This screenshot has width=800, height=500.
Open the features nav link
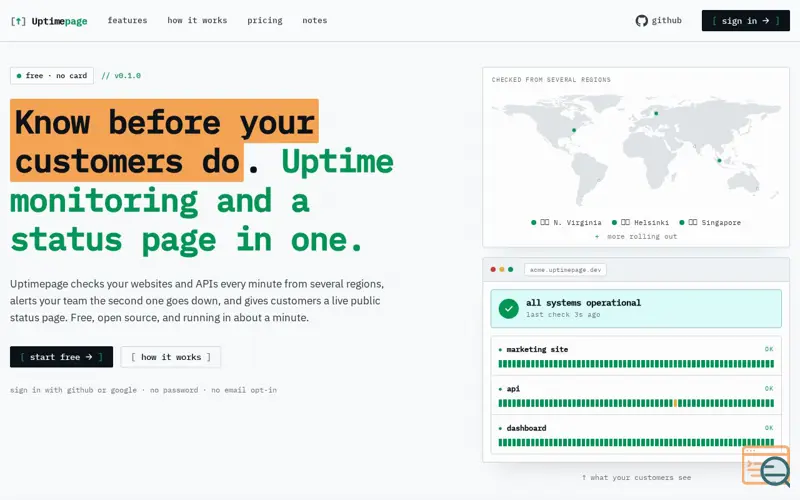tap(127, 20)
